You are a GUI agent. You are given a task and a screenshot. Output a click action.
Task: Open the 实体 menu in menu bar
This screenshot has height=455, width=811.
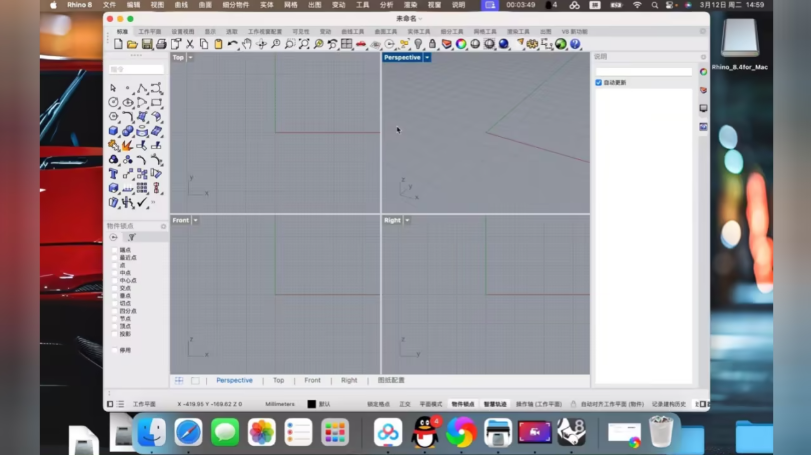point(267,5)
